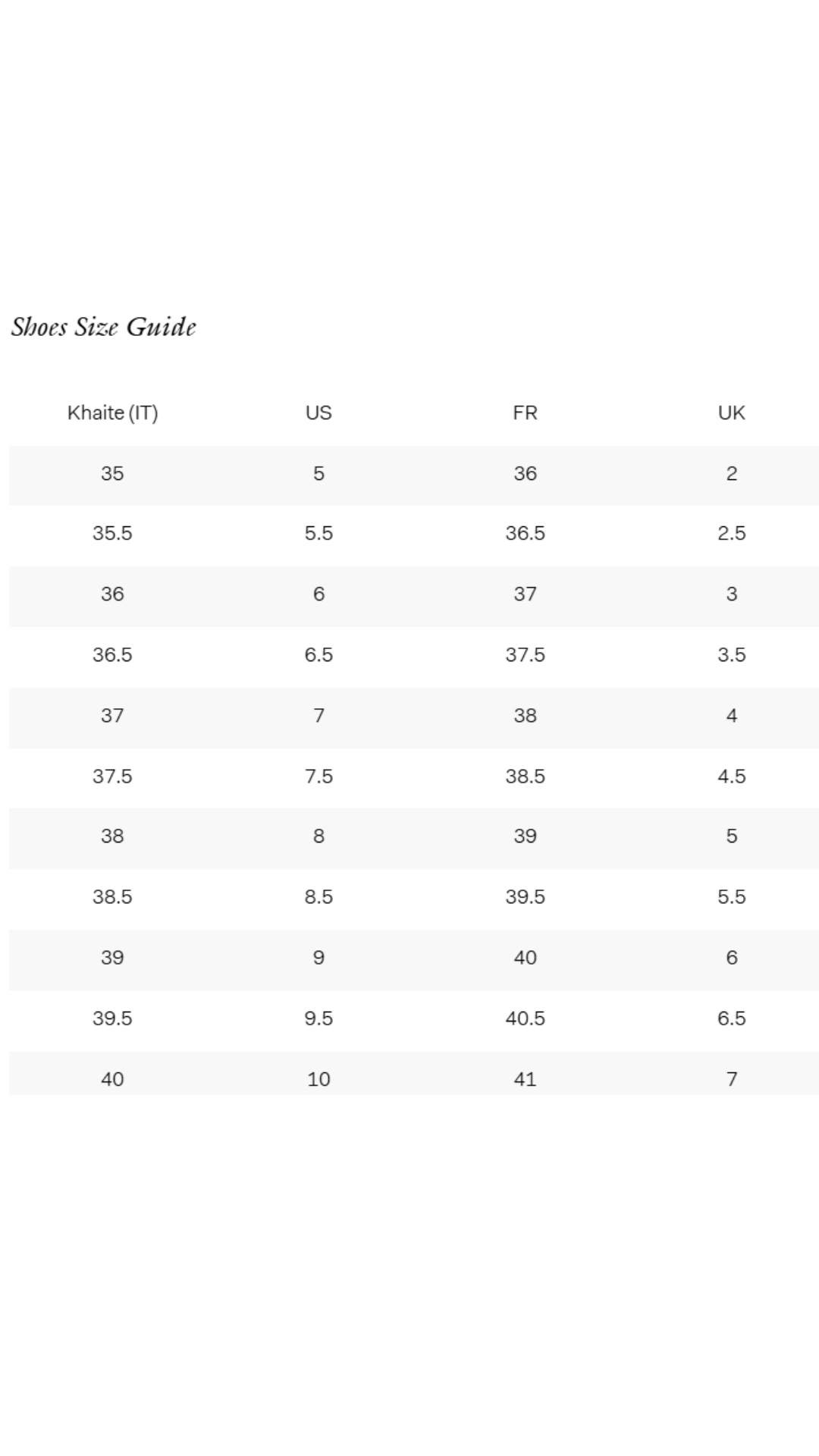Click the US column header
Image resolution: width=819 pixels, height=1456 pixels.
[318, 413]
